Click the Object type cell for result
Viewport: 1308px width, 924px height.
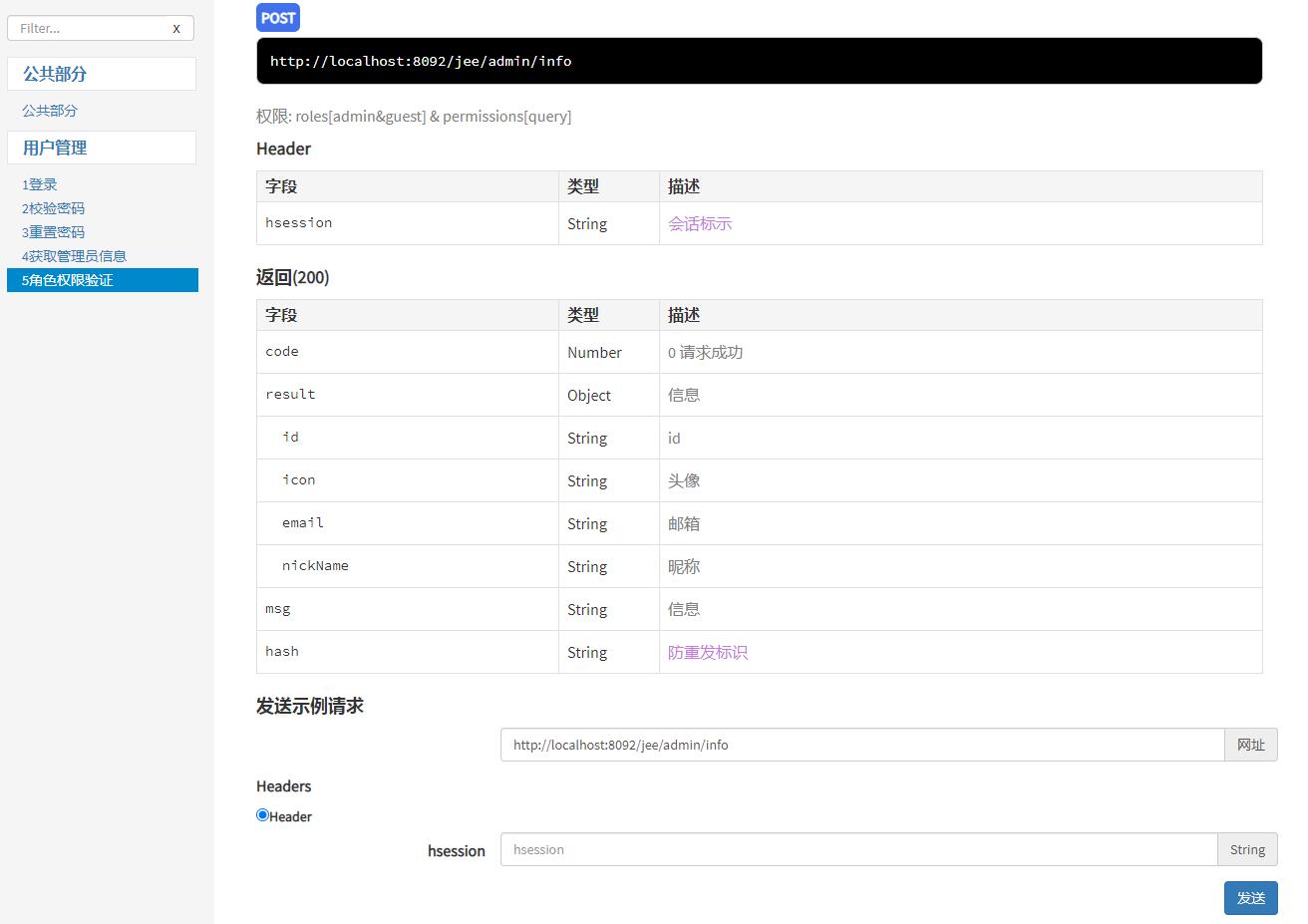pyautogui.click(x=609, y=395)
